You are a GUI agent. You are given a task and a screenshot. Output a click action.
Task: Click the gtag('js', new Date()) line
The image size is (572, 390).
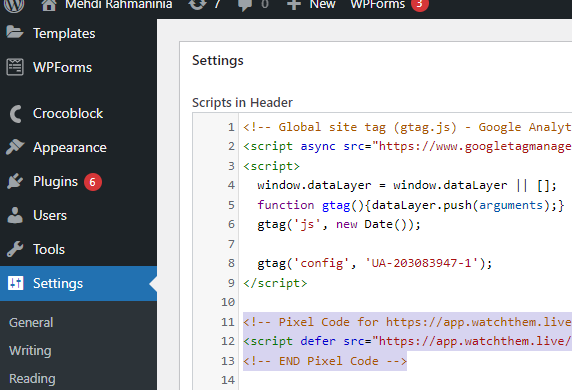pyautogui.click(x=339, y=224)
